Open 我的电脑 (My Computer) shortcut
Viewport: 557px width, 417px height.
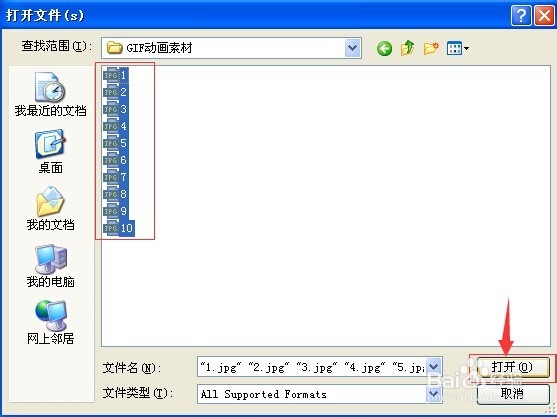click(x=50, y=266)
